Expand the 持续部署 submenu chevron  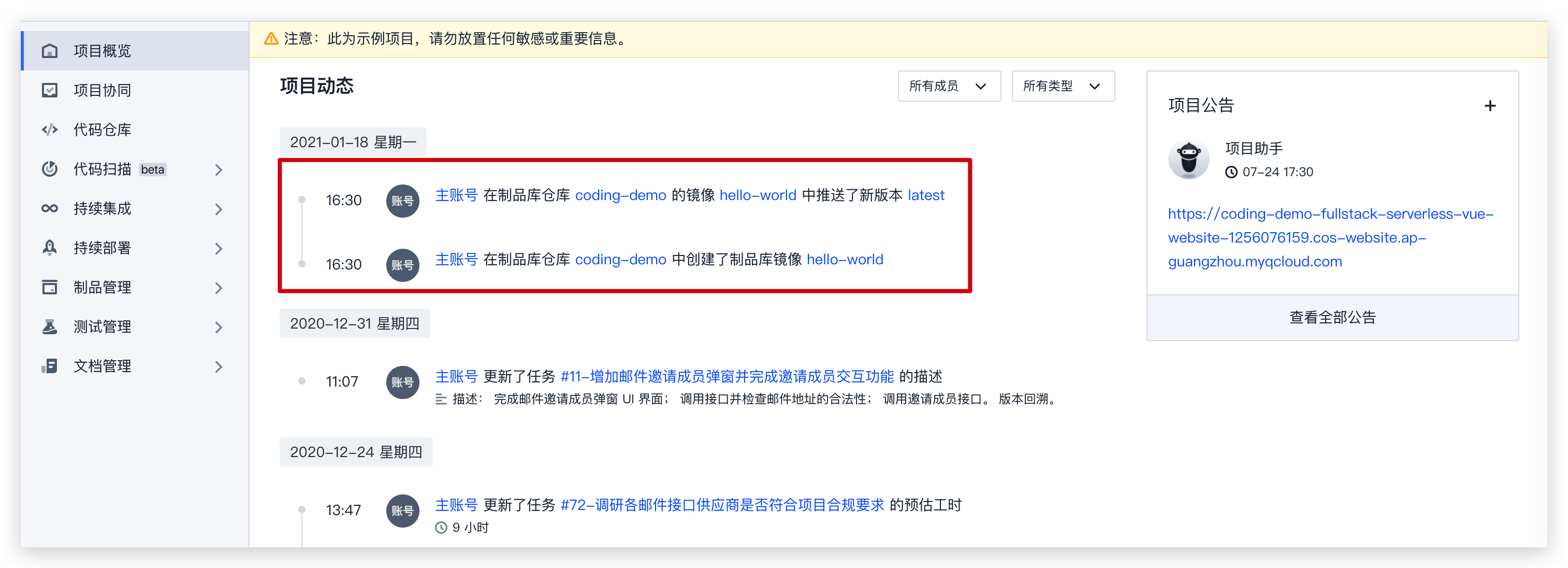(219, 249)
